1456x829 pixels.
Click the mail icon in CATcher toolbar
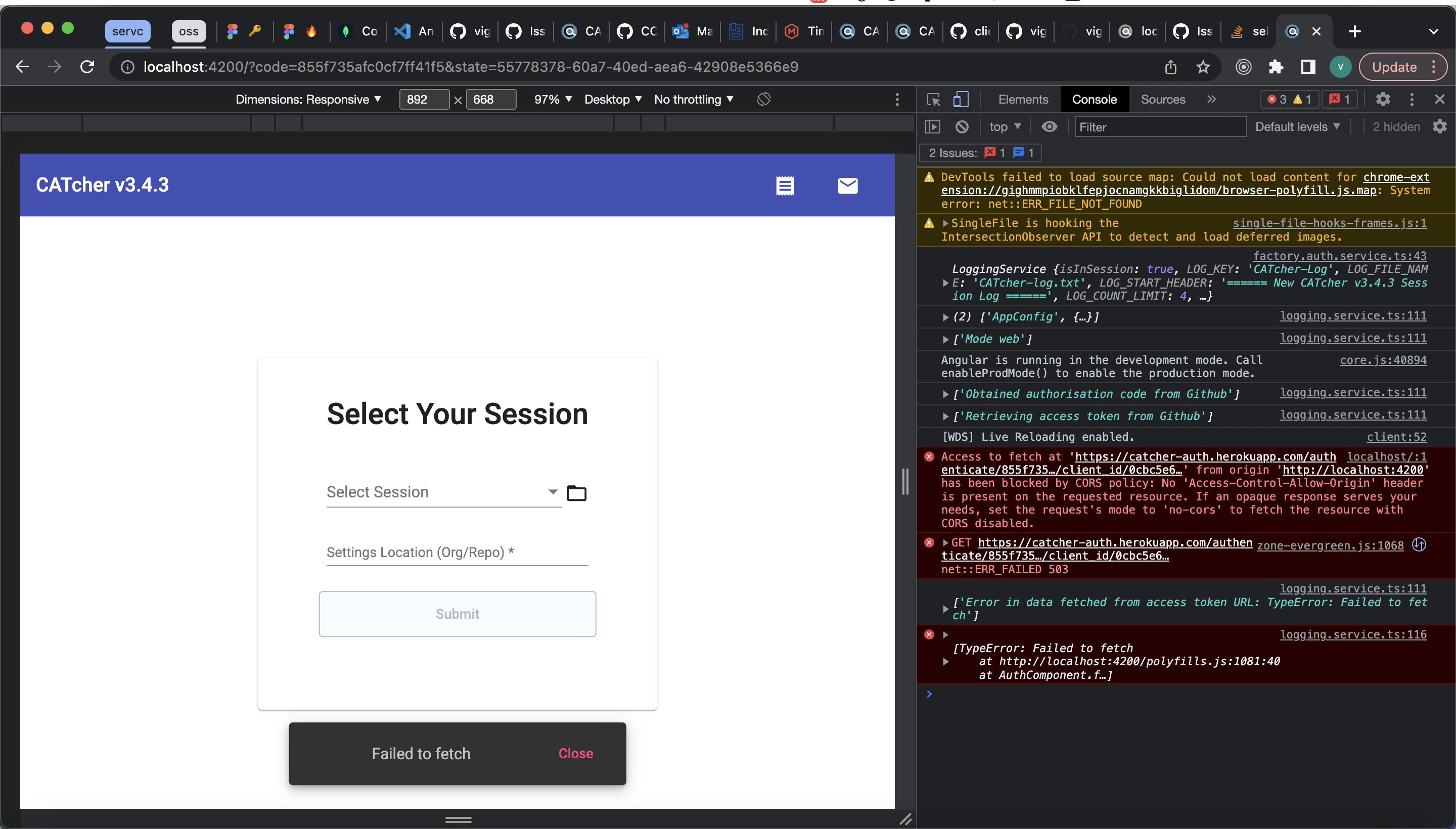click(847, 185)
